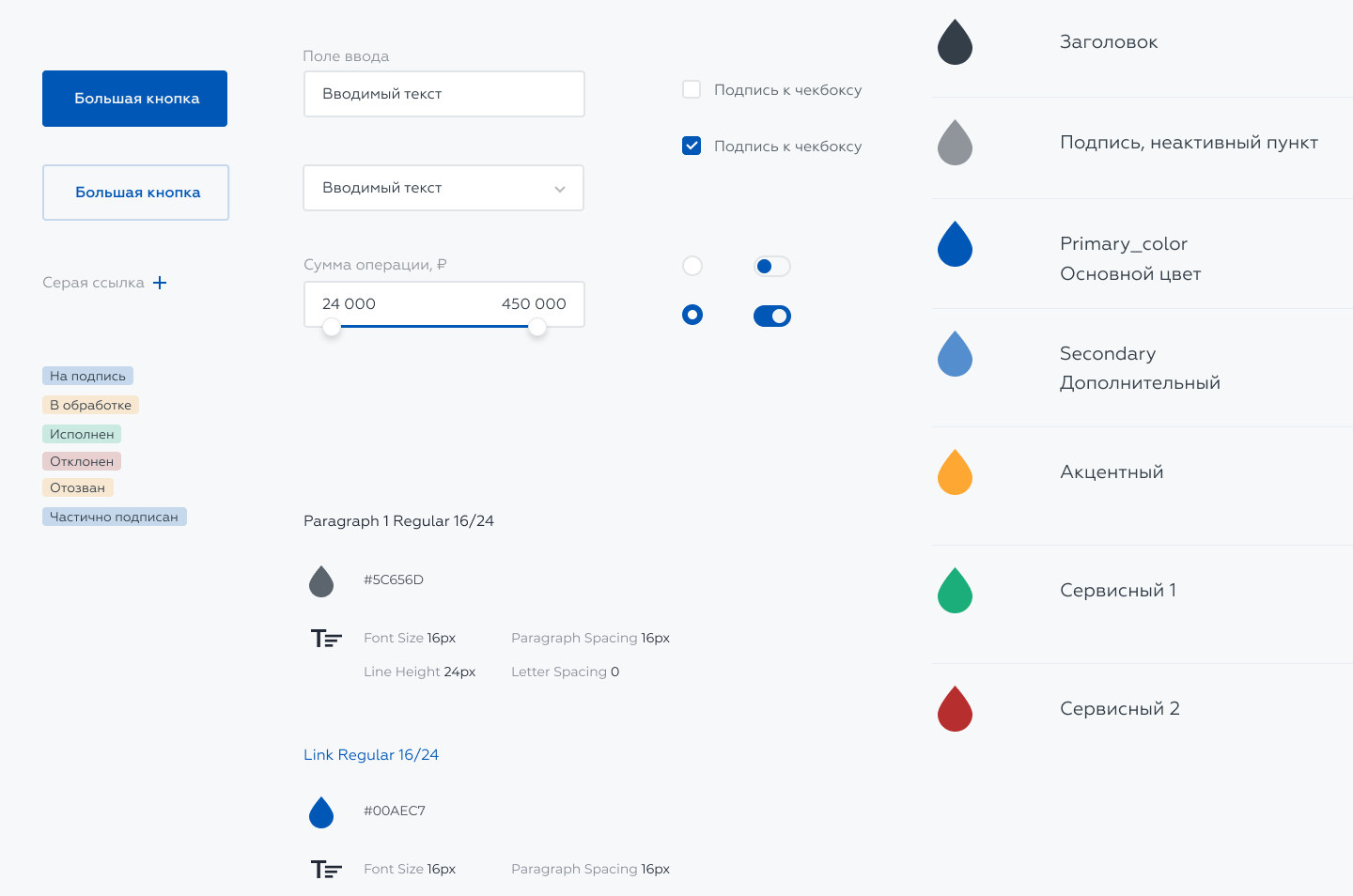Screen dimensions: 1353x896
Task: Click the plus icon next to Серая ссылка
Action: (160, 283)
